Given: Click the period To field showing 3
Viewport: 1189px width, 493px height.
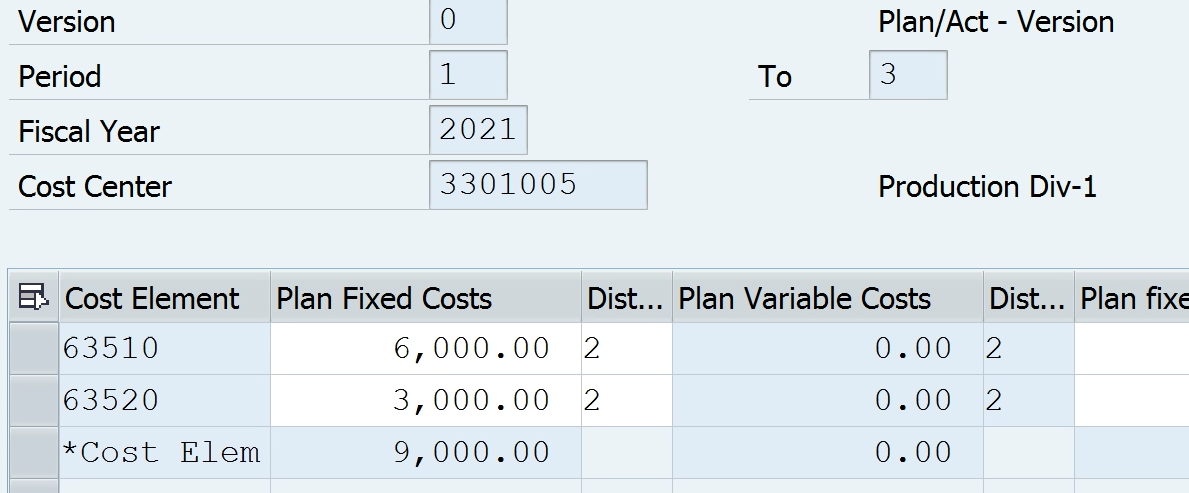Looking at the screenshot, I should [907, 75].
